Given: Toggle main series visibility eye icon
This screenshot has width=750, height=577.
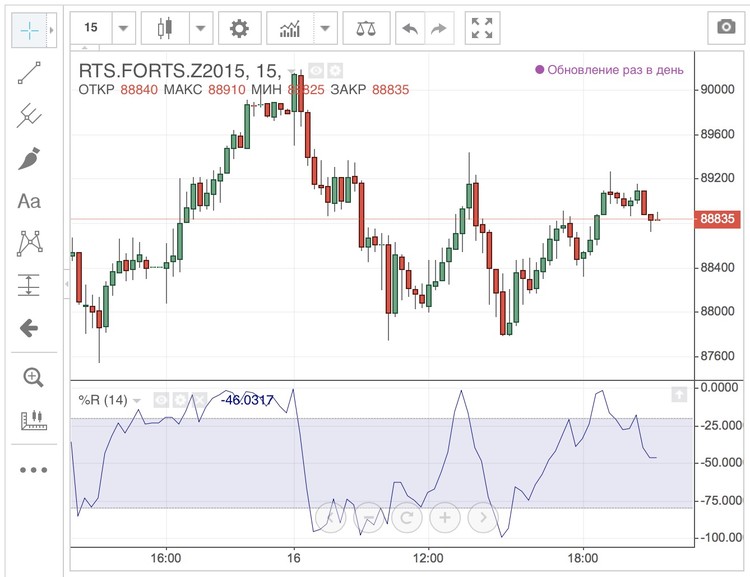Looking at the screenshot, I should coord(316,71).
